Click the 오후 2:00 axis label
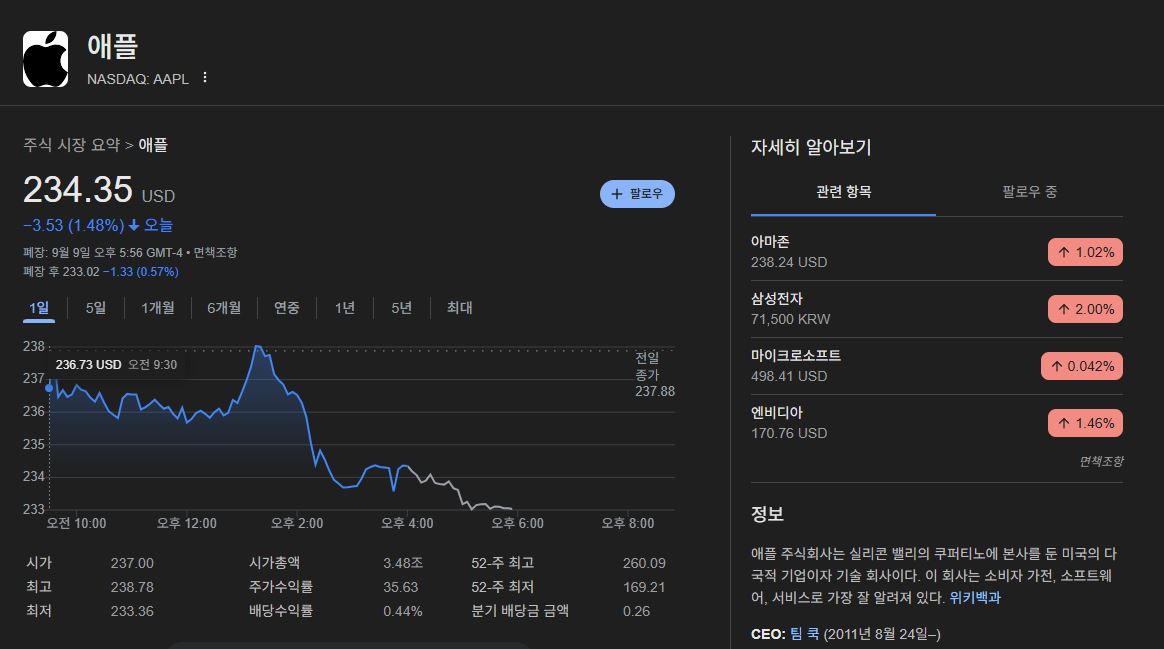The width and height of the screenshot is (1164, 649). click(x=297, y=524)
